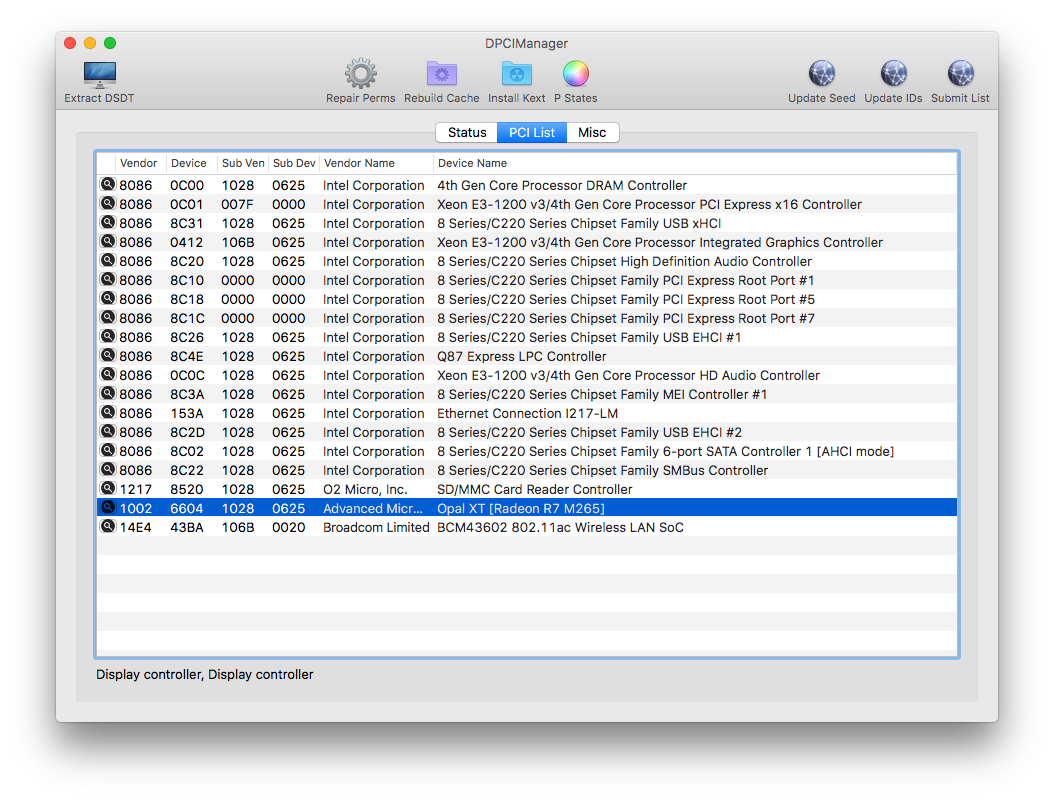Switch to the Misc tab
1054x802 pixels.
[592, 133]
